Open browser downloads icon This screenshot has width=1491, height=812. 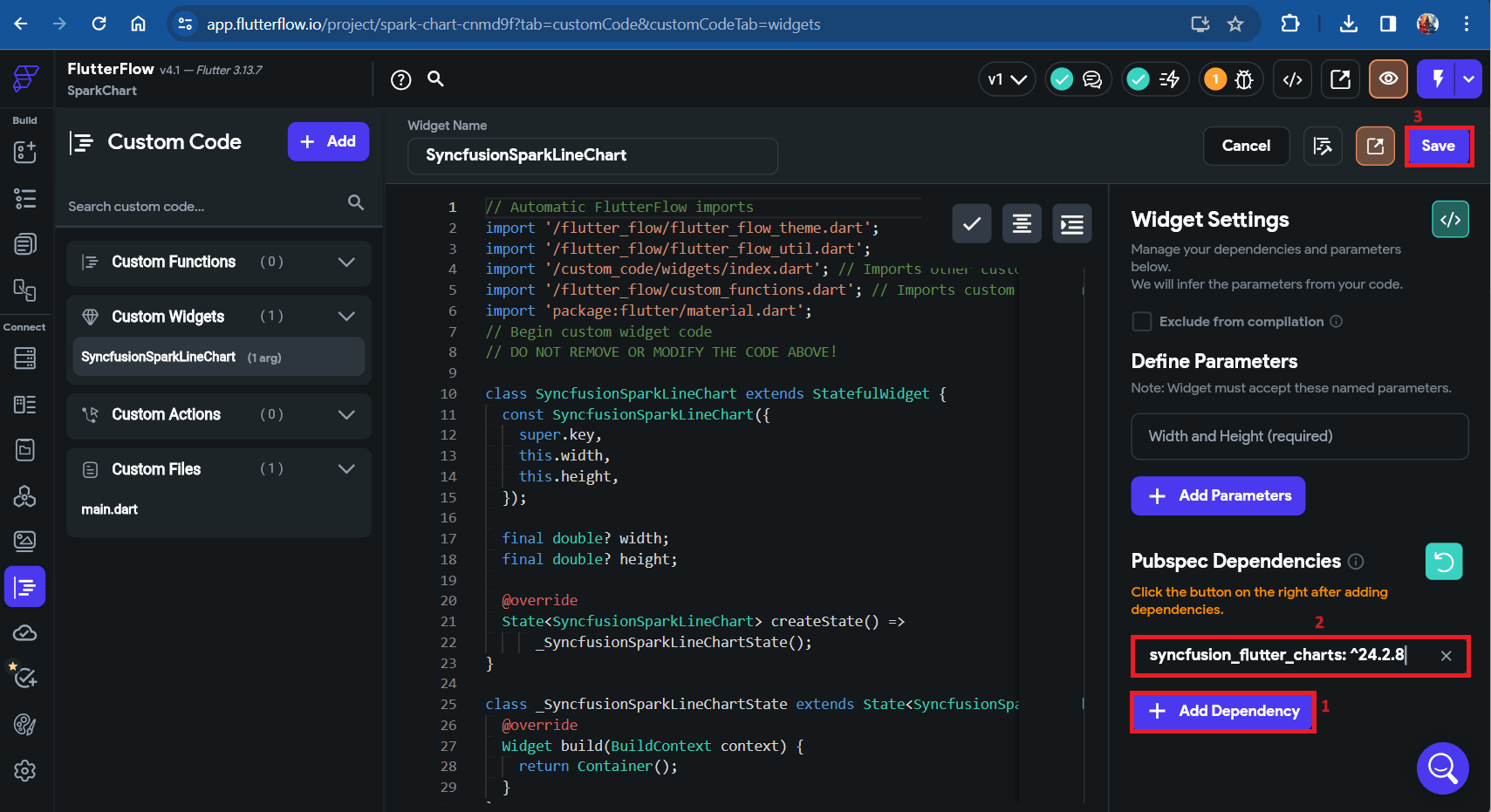click(1349, 24)
